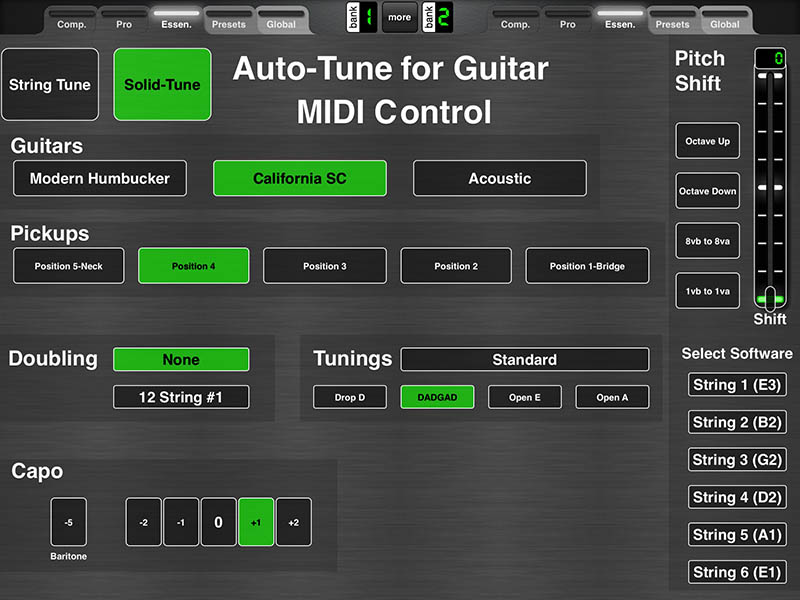
Task: Set capo to +2
Action: (x=293, y=522)
